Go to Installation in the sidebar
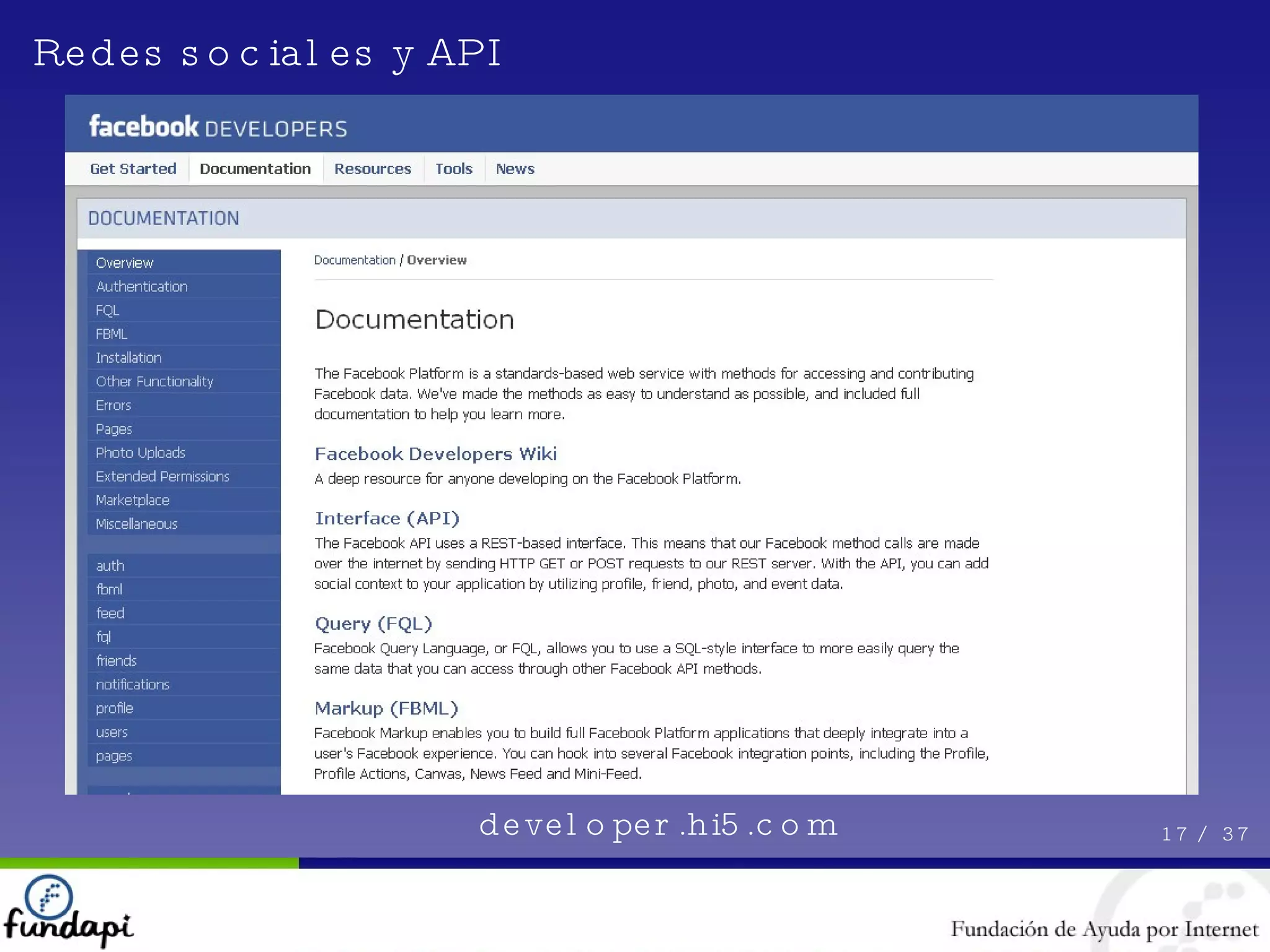The height and width of the screenshot is (952, 1270). 184,358
